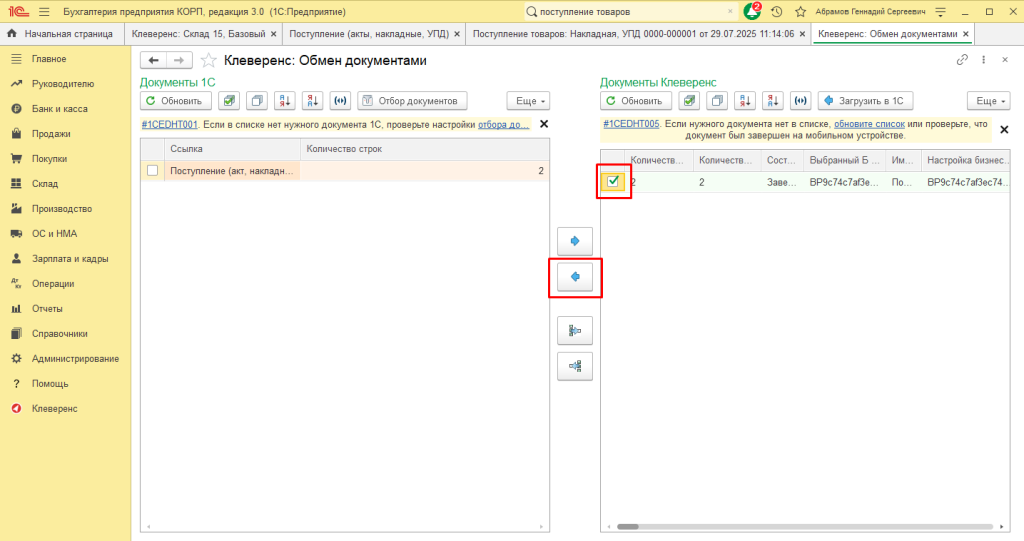Open the three-dot form options menu
Viewport: 1024px width, 541px height.
(985, 60)
